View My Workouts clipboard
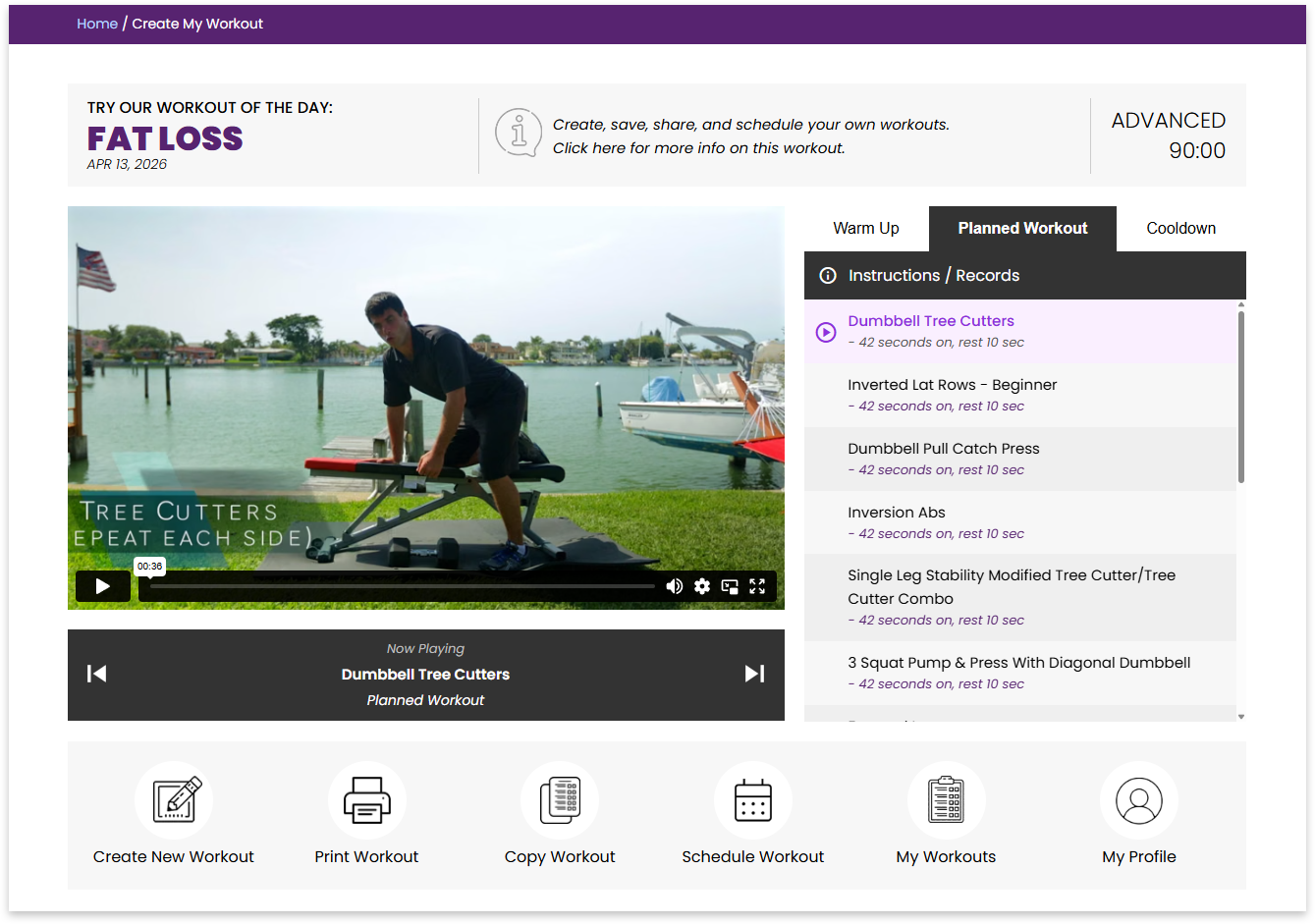This screenshot has height=924, width=1315. [946, 801]
